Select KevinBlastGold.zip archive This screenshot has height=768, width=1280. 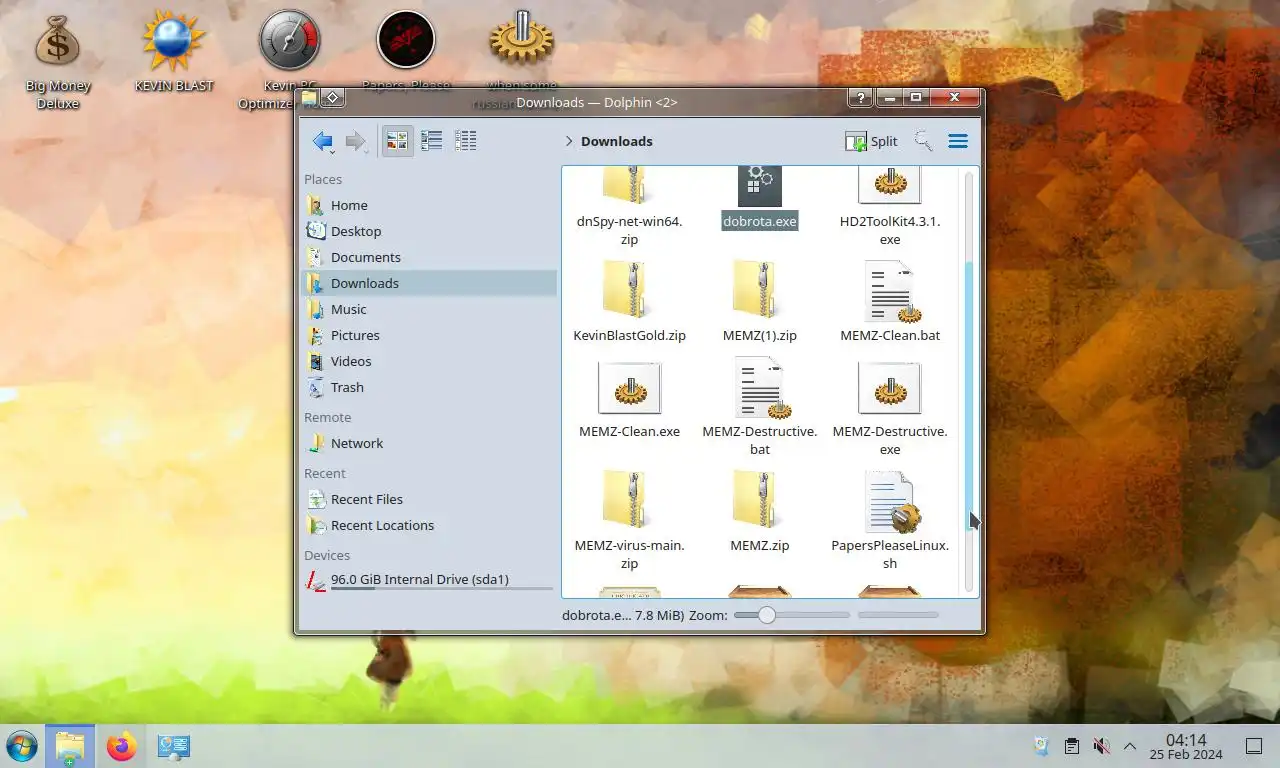point(630,302)
